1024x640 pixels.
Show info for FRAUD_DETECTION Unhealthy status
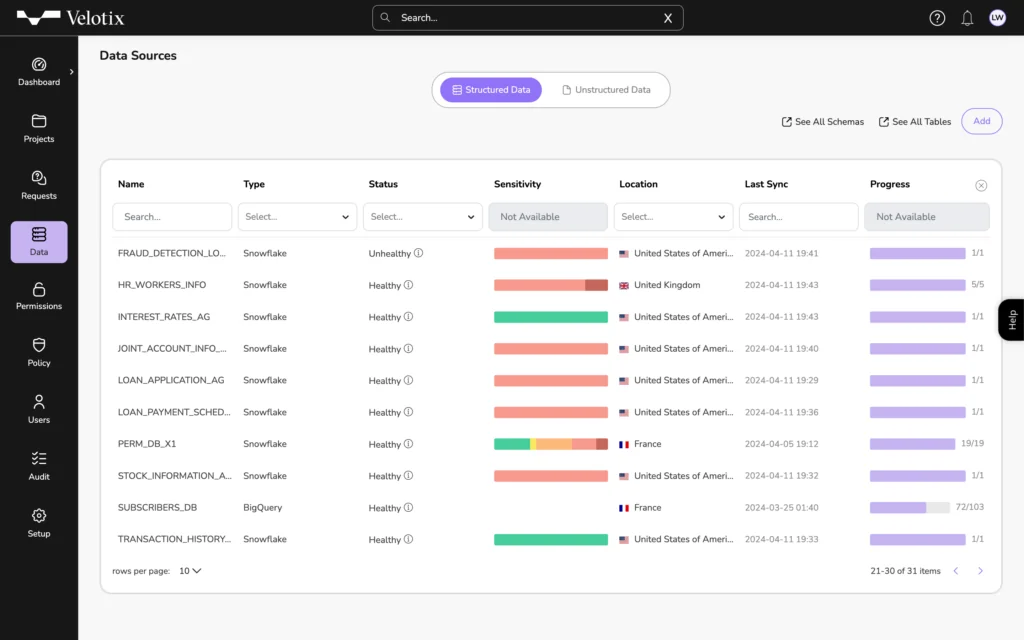point(419,253)
